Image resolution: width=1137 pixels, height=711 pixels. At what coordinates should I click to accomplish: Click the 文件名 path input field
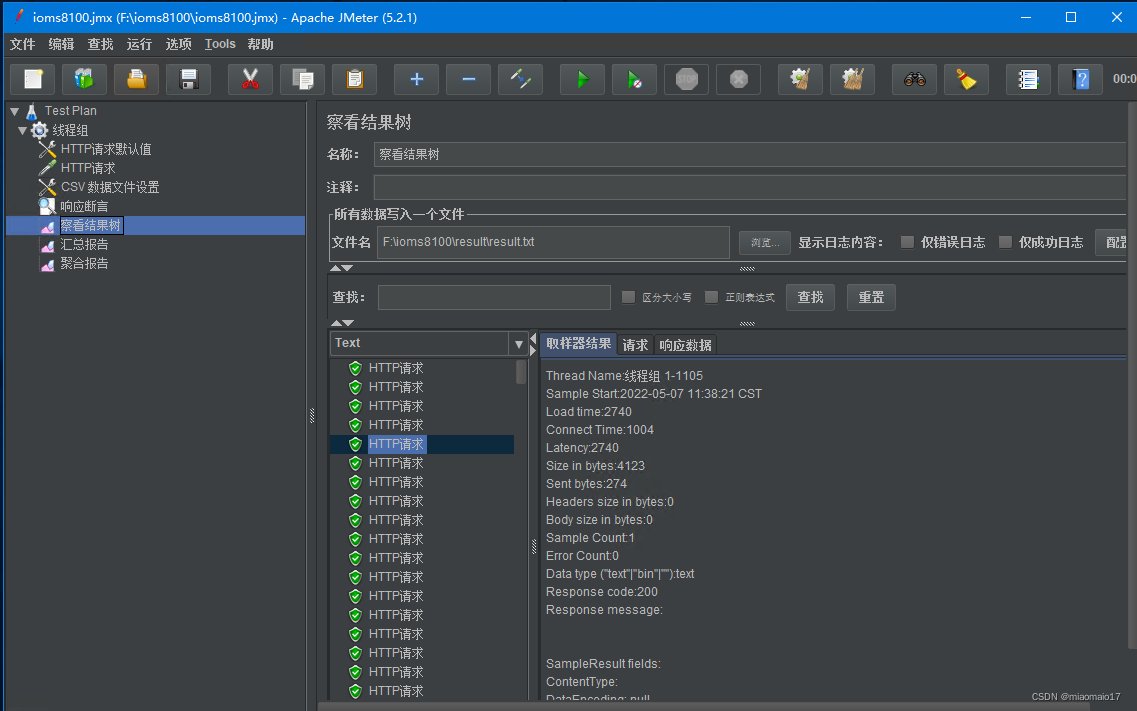pos(553,242)
